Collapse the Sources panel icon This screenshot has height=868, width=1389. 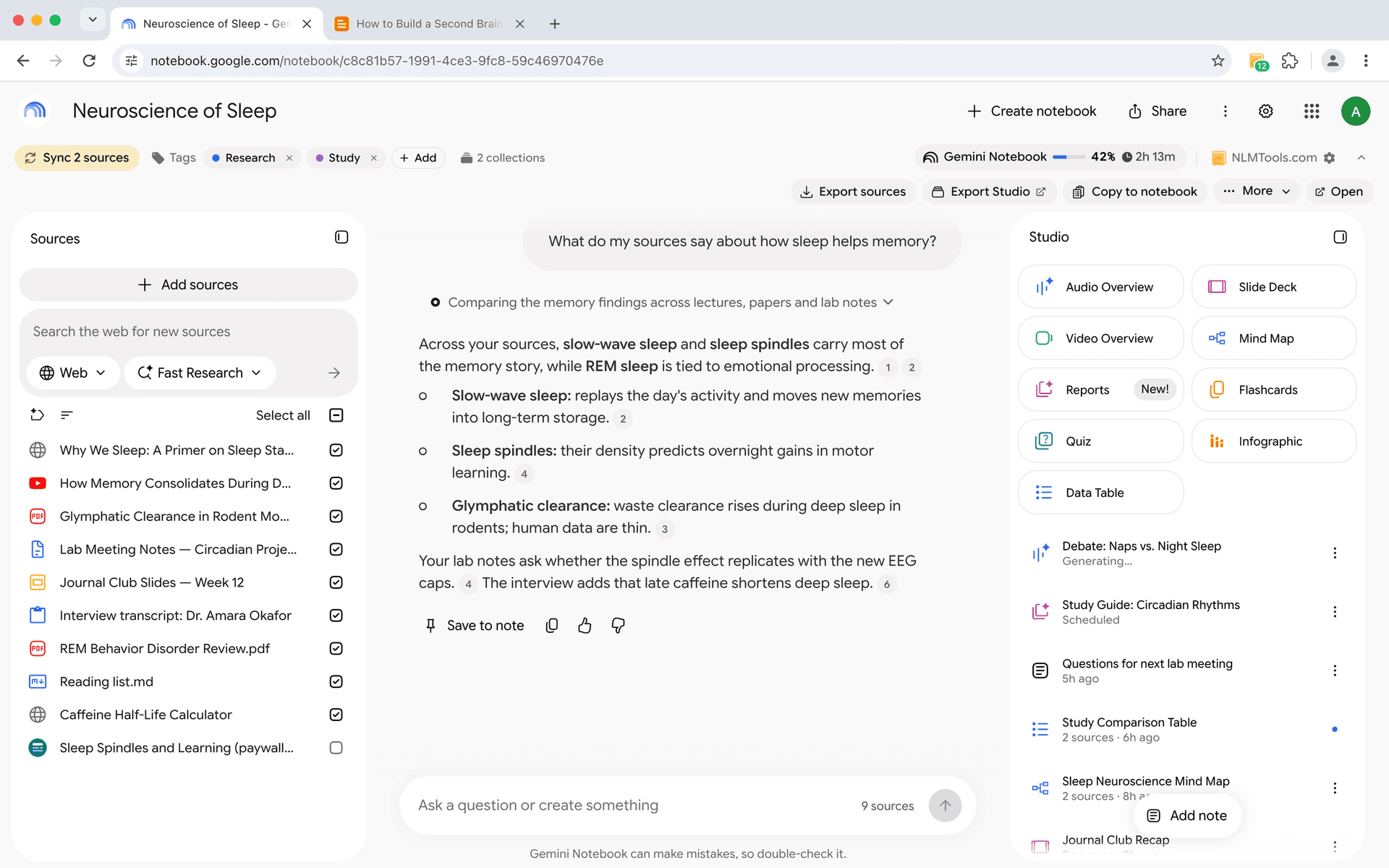[341, 237]
